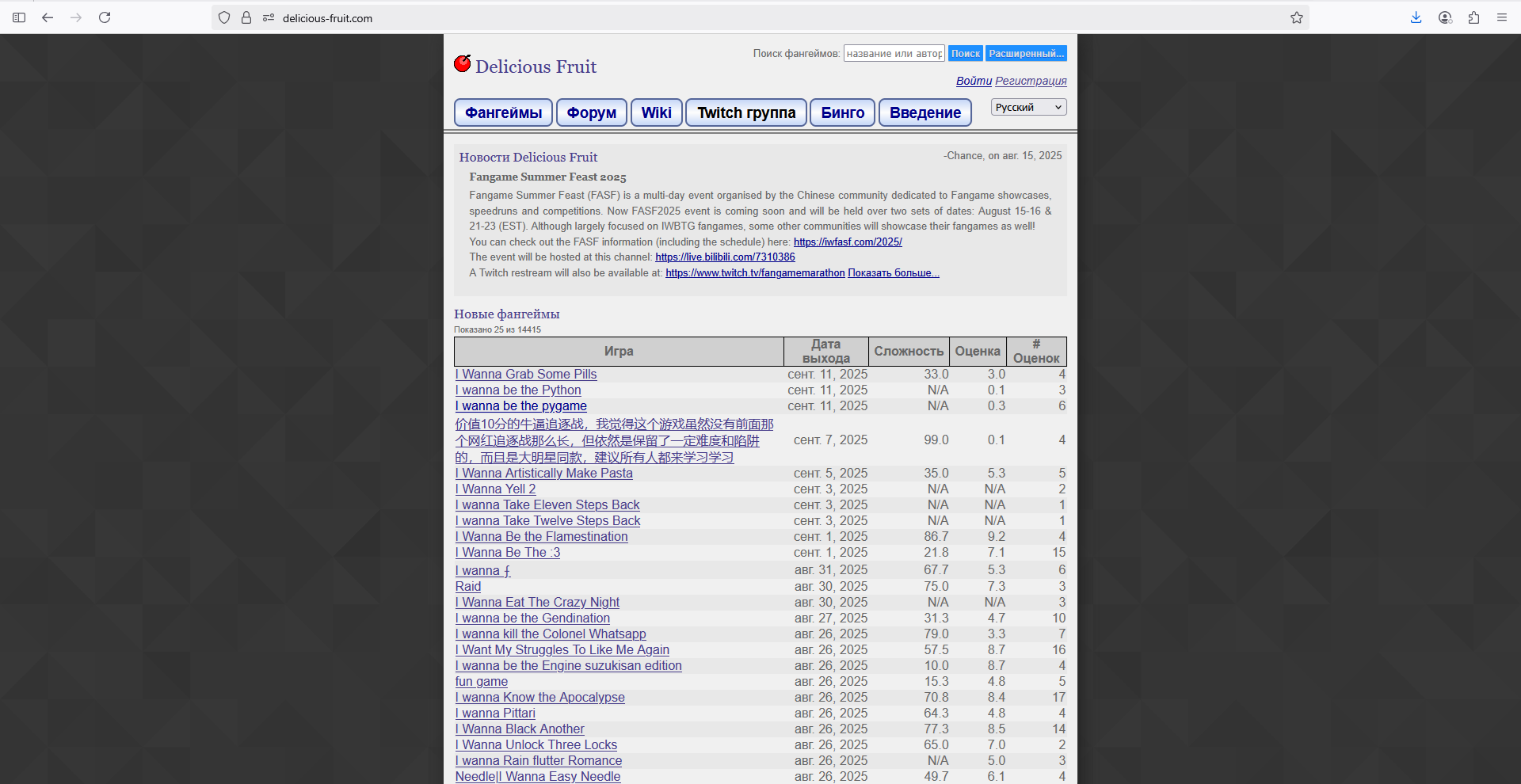The height and width of the screenshot is (784, 1521).
Task: Open the tracking protection shield icon
Action: pyautogui.click(x=224, y=17)
